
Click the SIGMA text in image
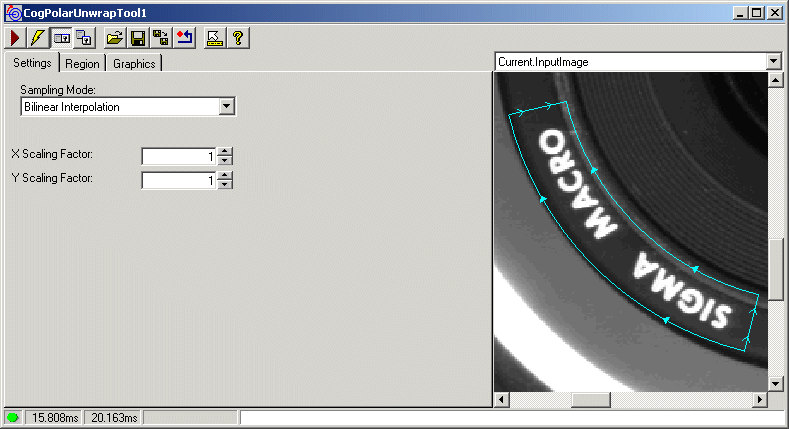pyautogui.click(x=682, y=291)
